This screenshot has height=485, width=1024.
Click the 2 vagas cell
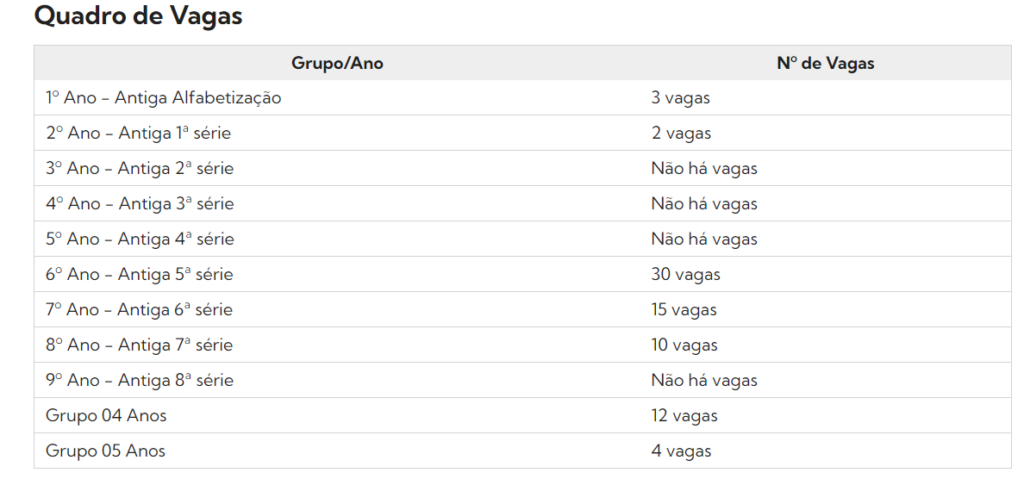click(825, 133)
